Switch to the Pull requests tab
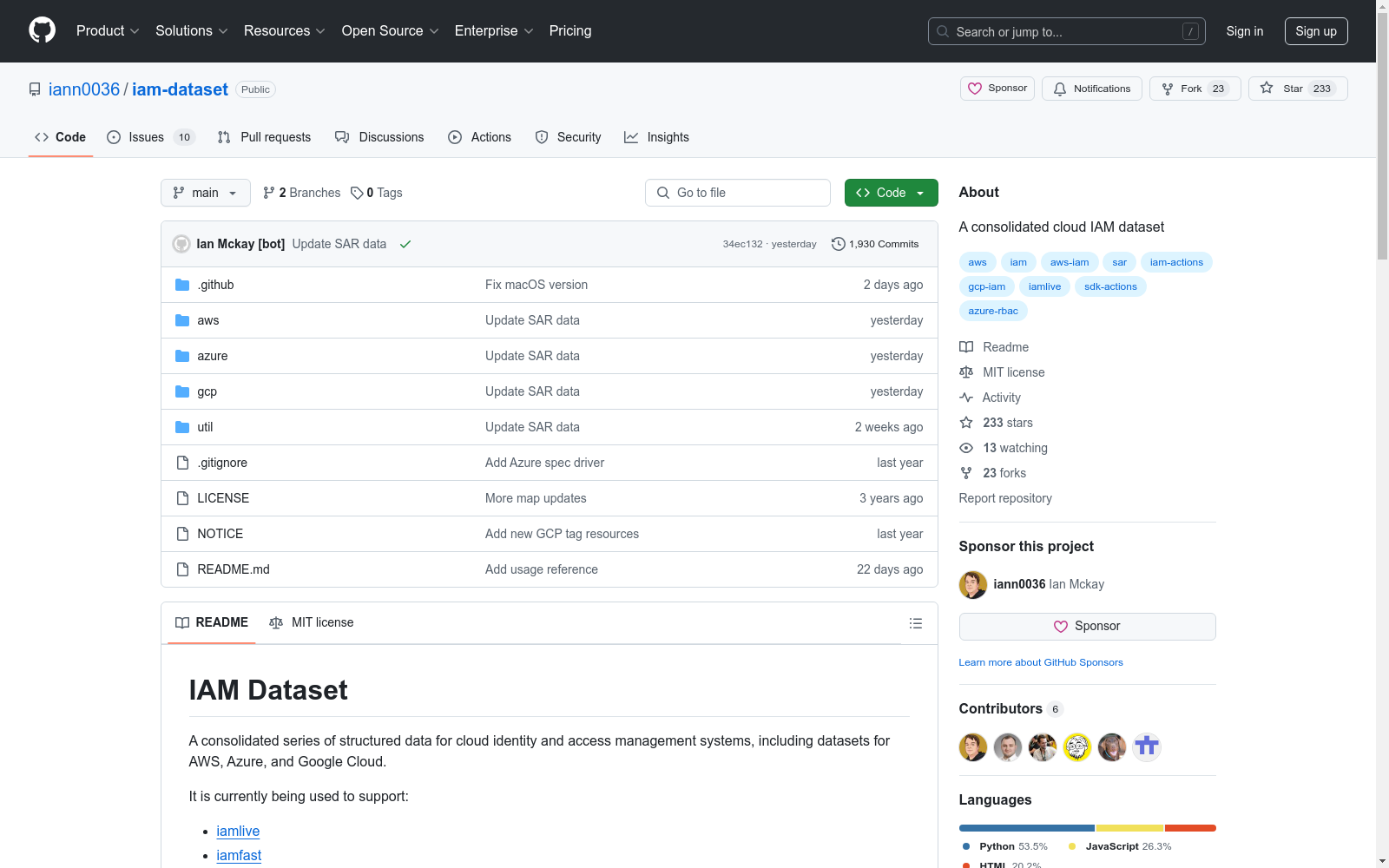The height and width of the screenshot is (868, 1389). [264, 137]
